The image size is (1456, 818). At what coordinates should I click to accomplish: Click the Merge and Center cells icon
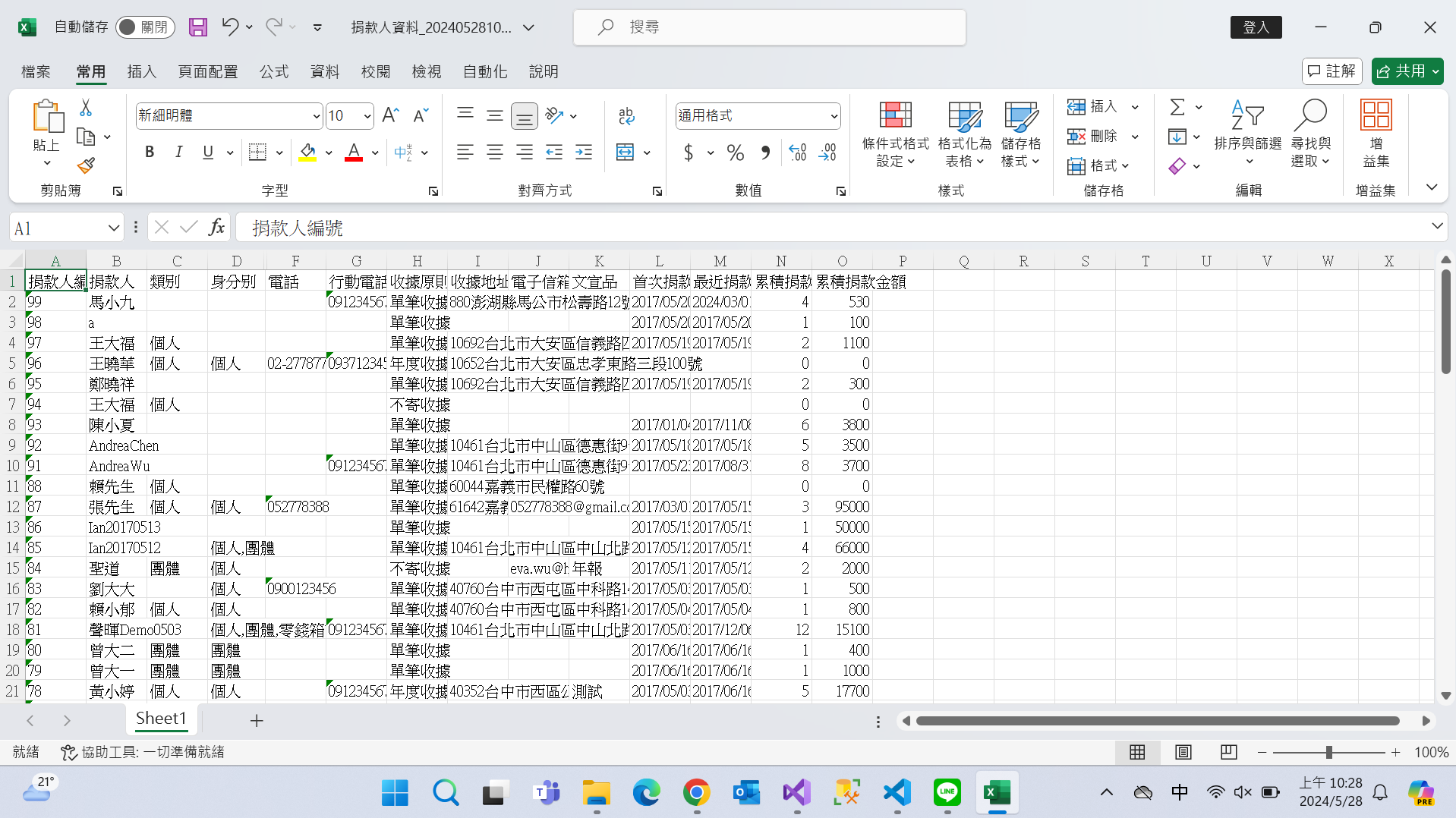pos(625,153)
